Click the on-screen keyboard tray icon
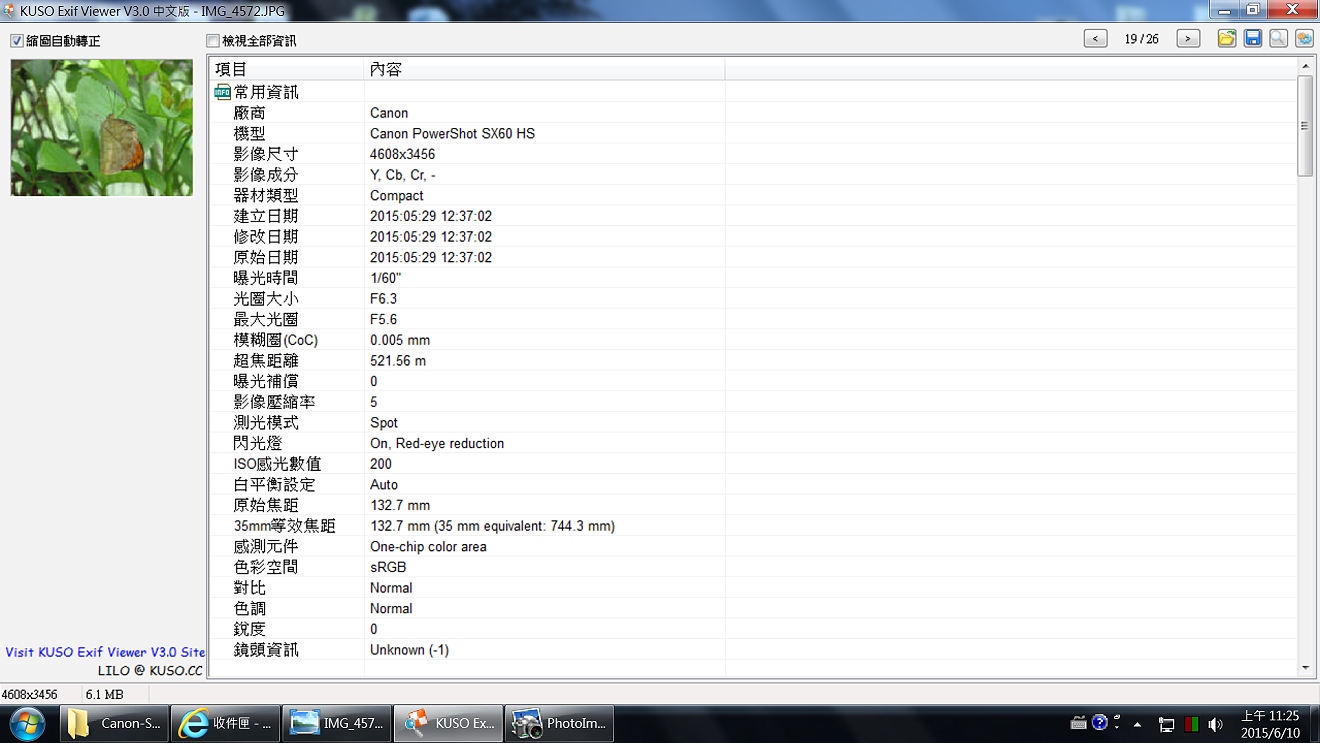This screenshot has width=1320, height=743. (1078, 723)
